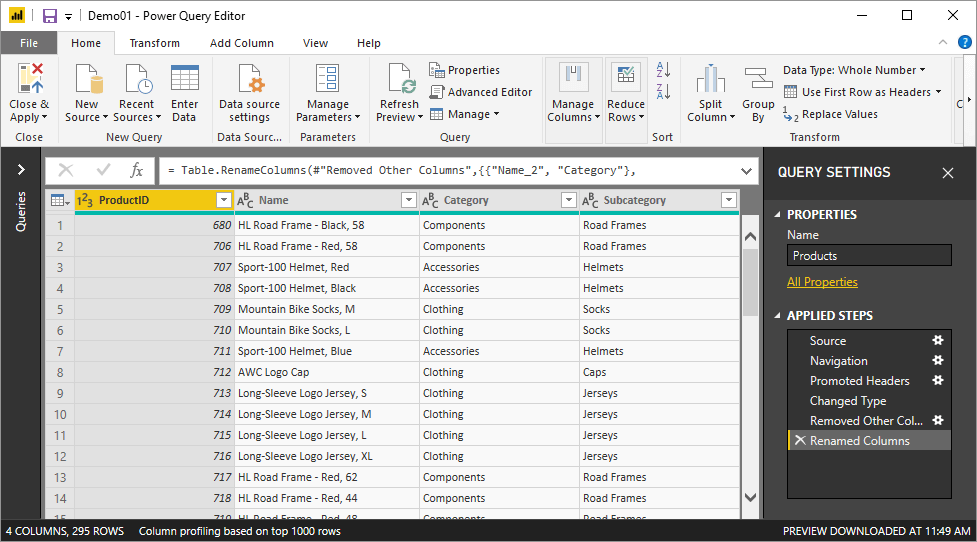Click the Reduce Rows icon
977x542 pixels.
pos(626,75)
